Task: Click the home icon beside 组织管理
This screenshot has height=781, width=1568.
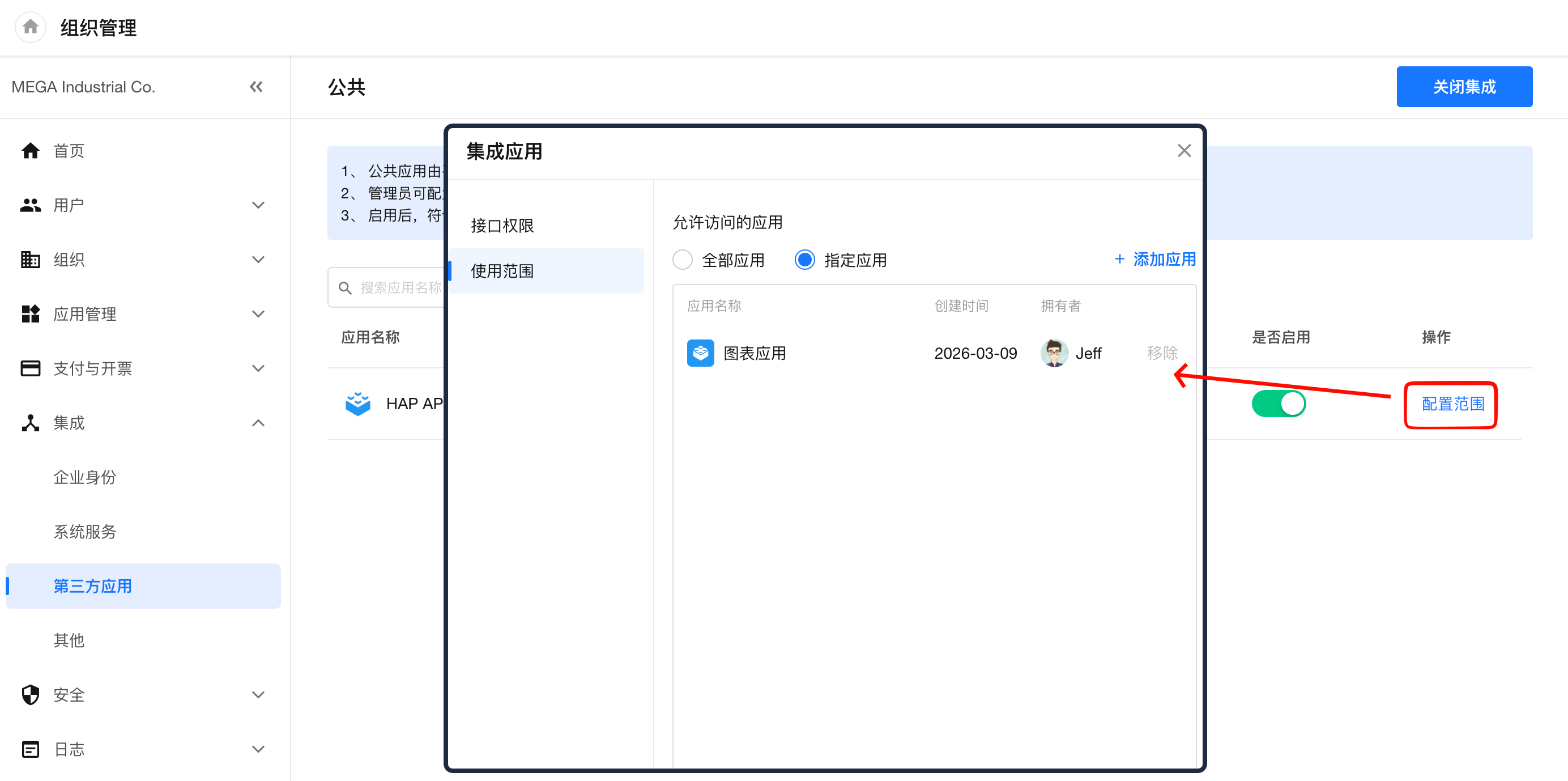Action: (x=31, y=27)
